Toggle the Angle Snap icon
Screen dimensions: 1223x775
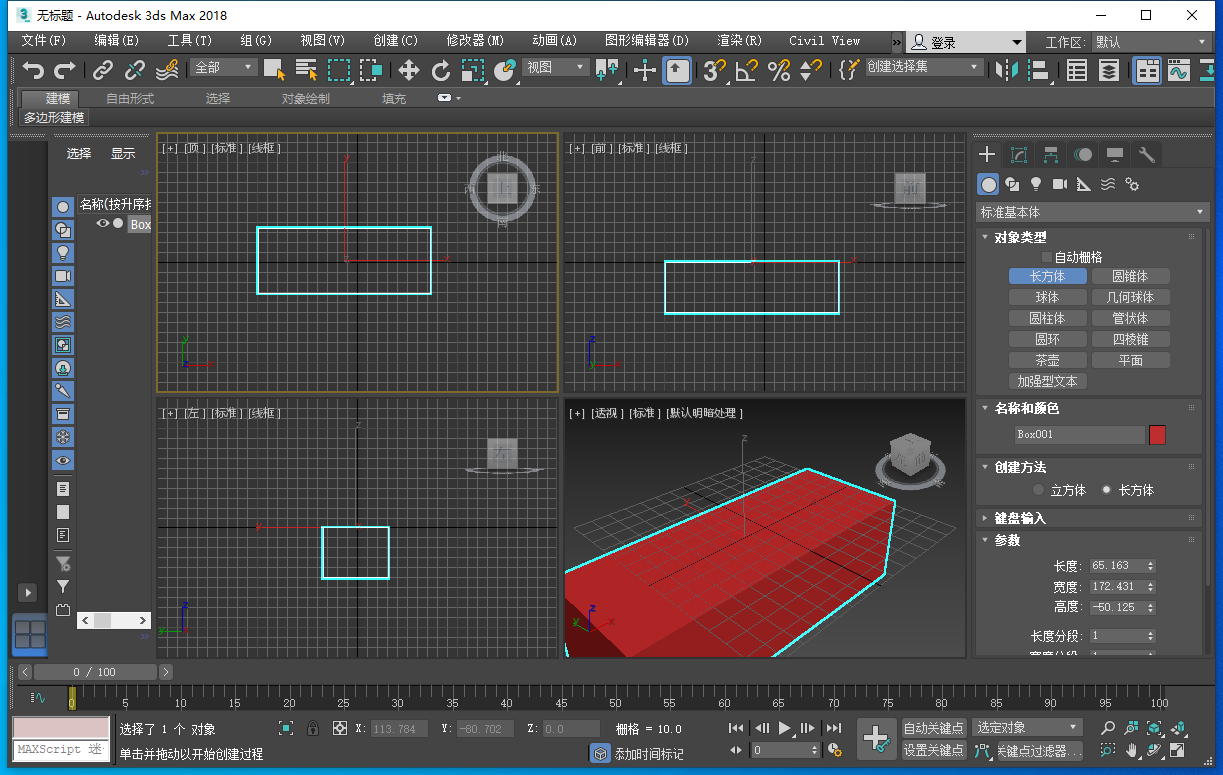746,69
